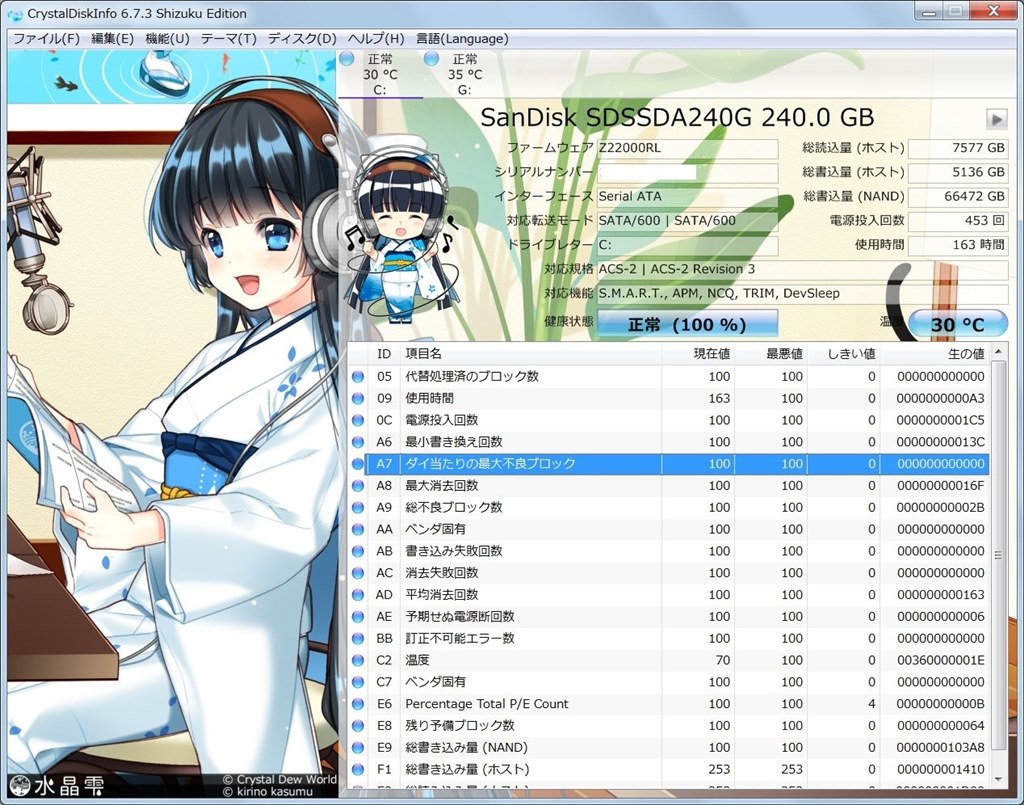Click the 項目名 column header
This screenshot has width=1024, height=805.
[x=530, y=354]
